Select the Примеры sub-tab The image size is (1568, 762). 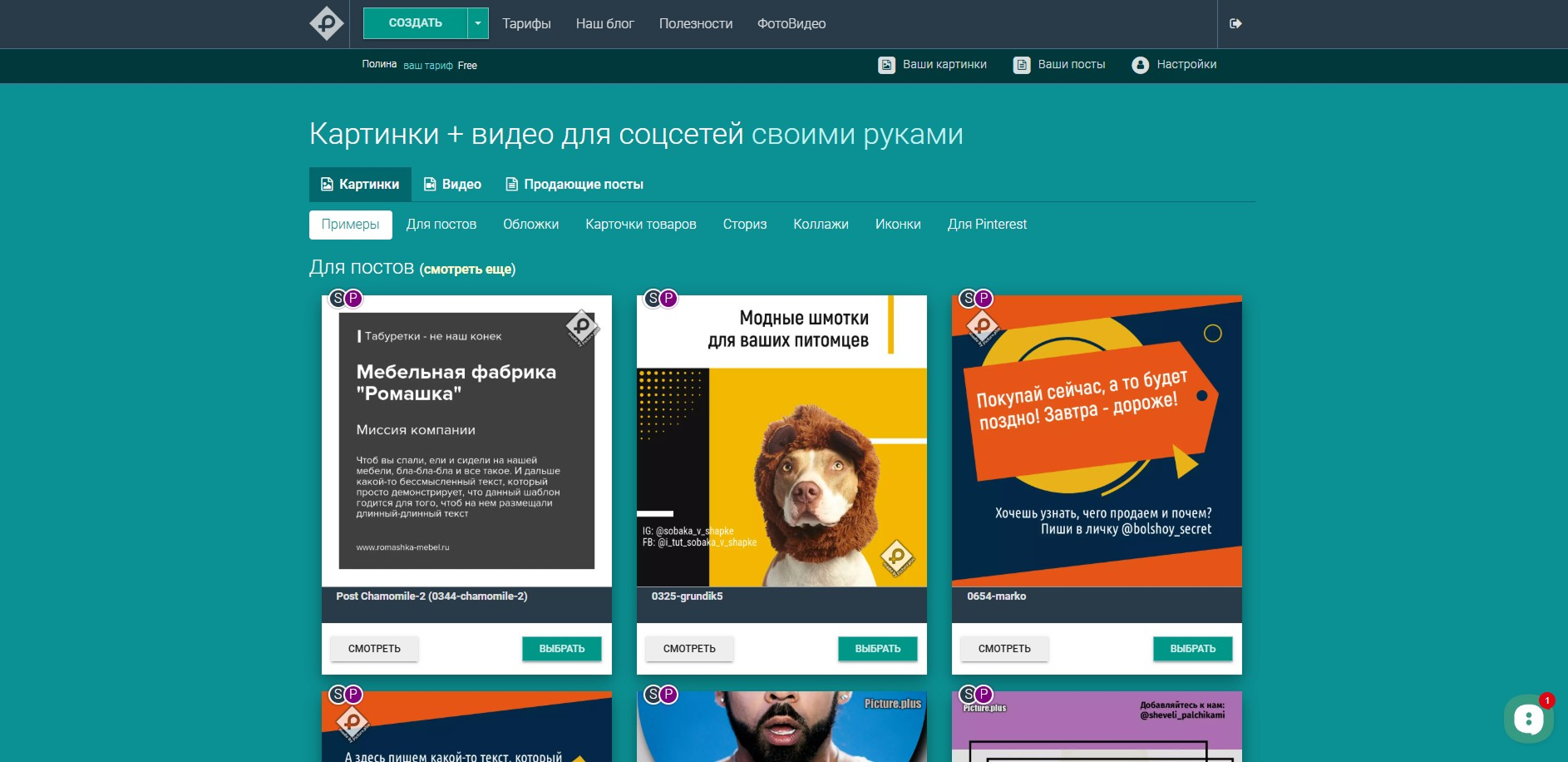pyautogui.click(x=351, y=225)
